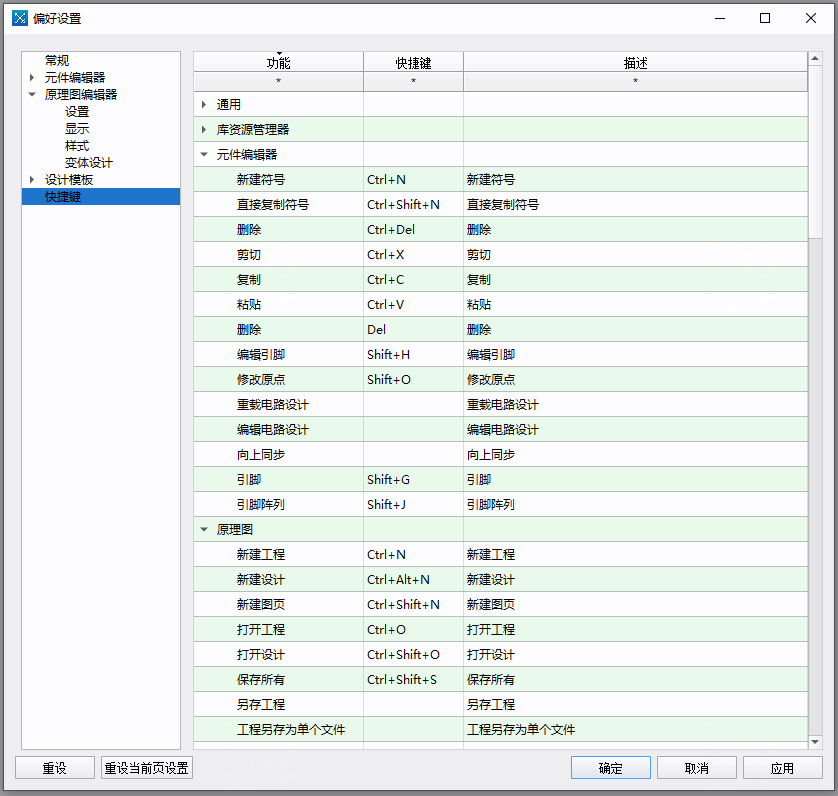Expand the 原理图 shortcut group

click(x=206, y=529)
